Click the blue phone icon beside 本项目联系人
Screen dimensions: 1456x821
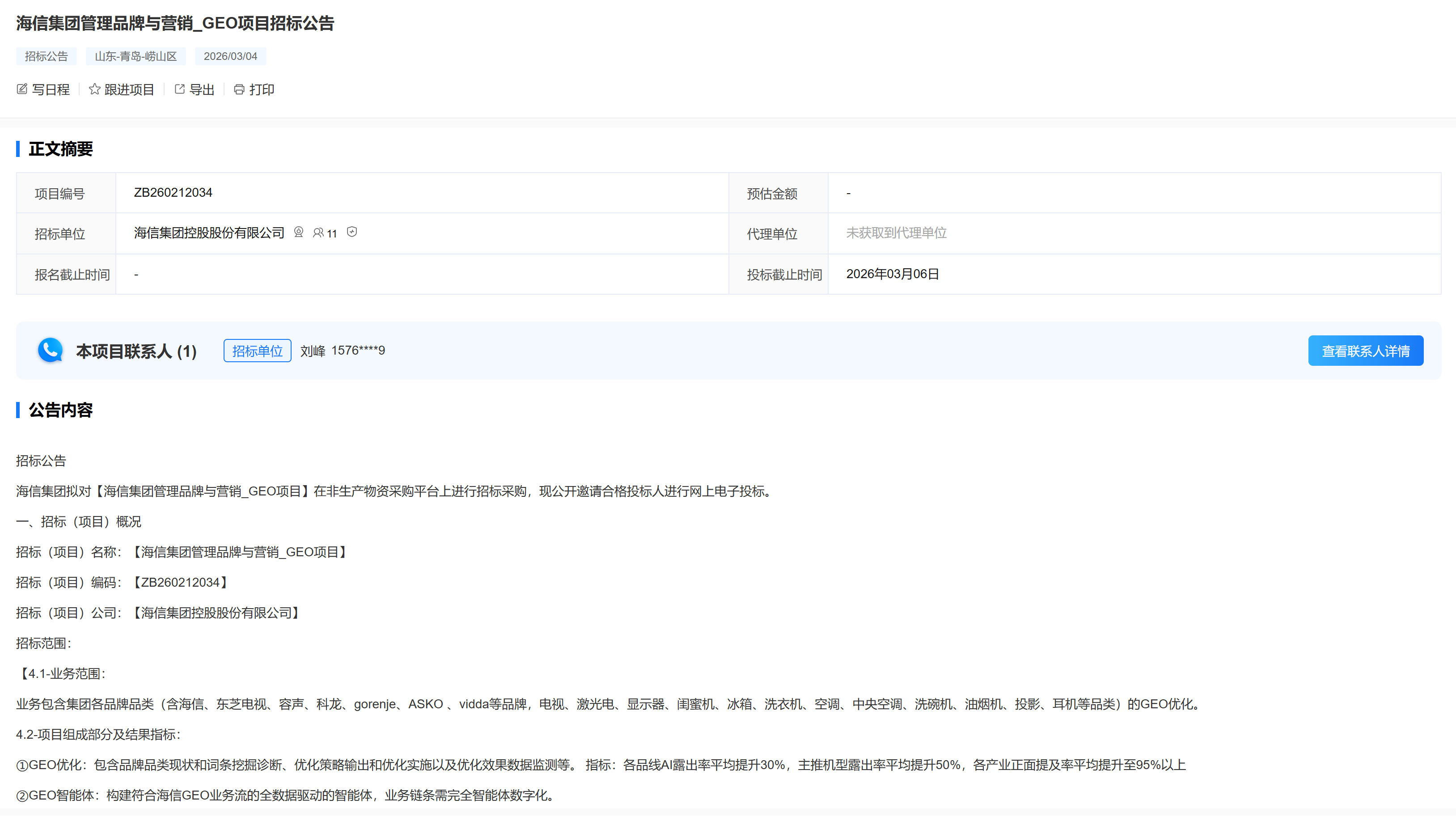(x=50, y=350)
